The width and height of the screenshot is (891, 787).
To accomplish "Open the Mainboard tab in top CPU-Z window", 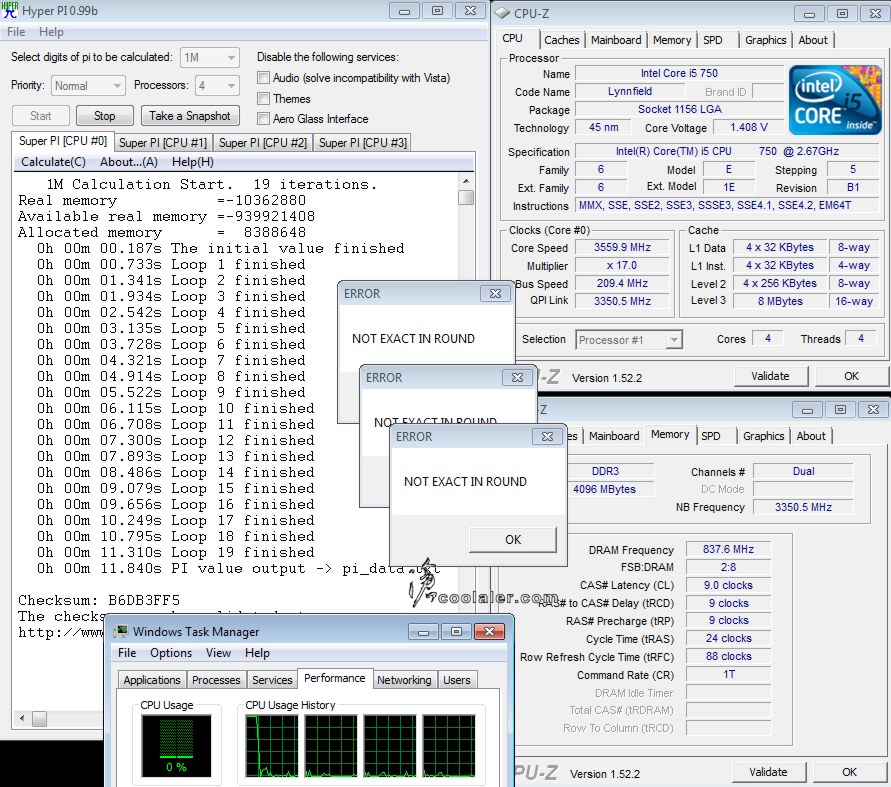I will pos(616,40).
